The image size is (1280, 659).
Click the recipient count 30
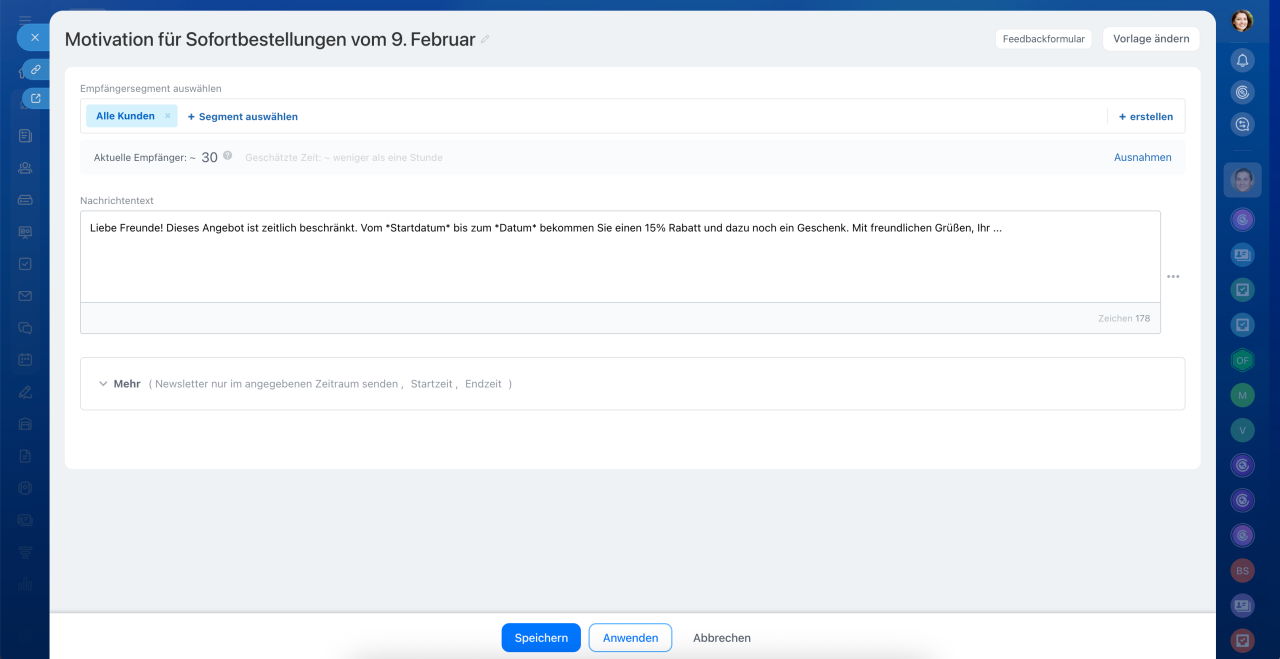point(210,157)
